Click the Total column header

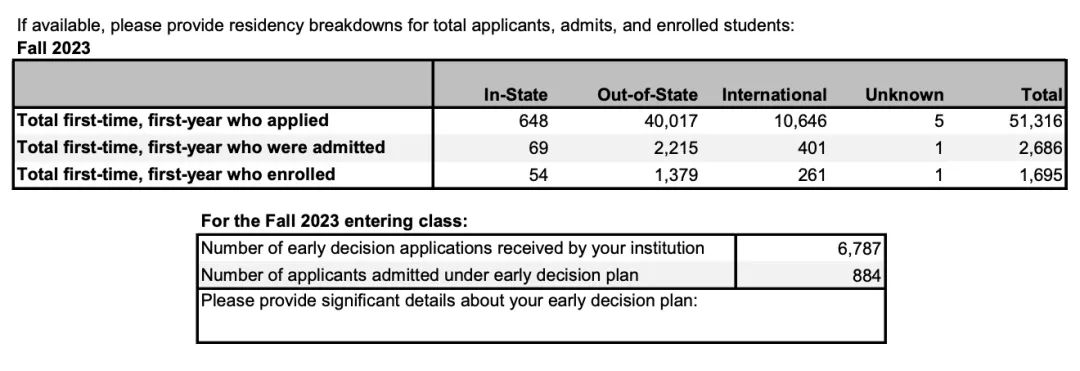pos(1043,95)
